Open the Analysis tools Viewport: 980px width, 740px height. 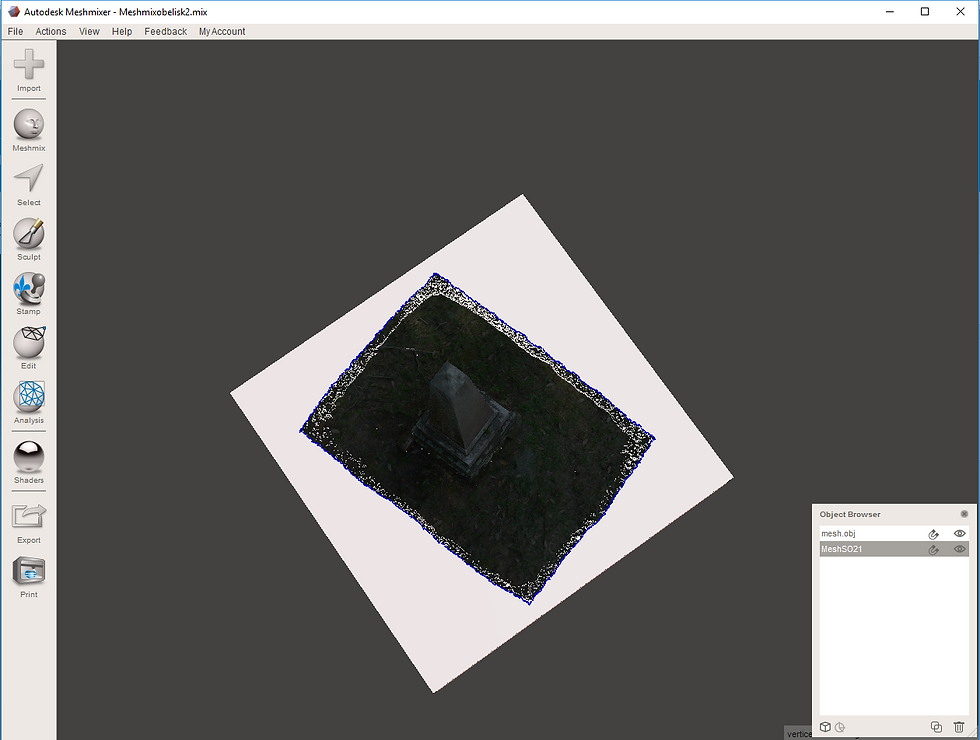(x=29, y=402)
